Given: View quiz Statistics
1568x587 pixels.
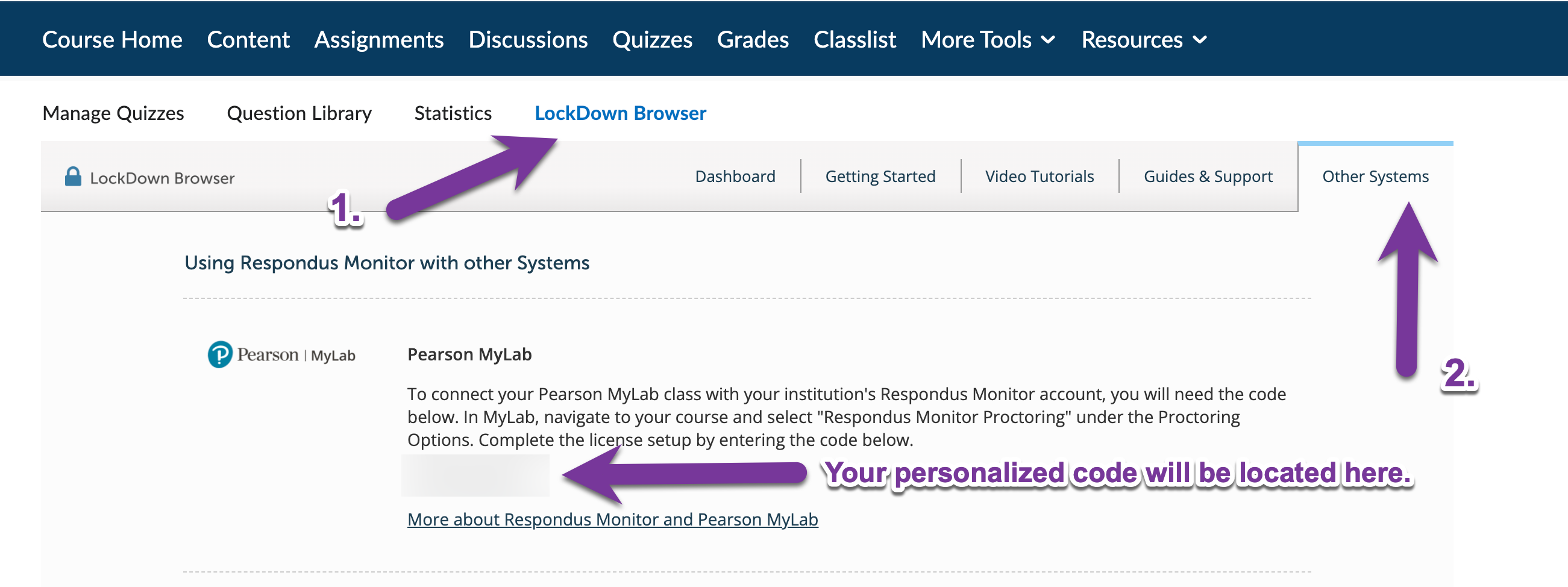Looking at the screenshot, I should click(453, 113).
